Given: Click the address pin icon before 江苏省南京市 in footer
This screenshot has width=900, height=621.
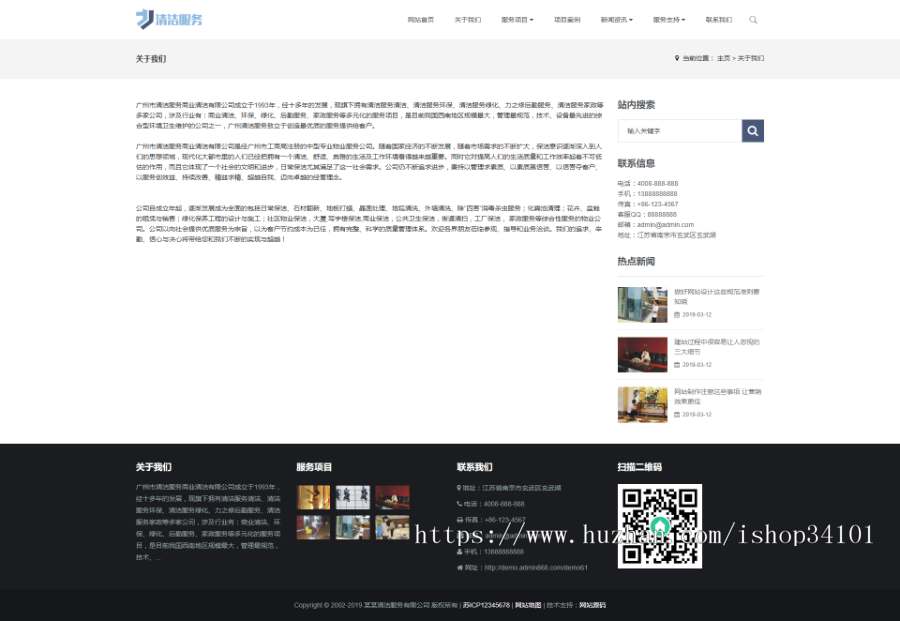Looking at the screenshot, I should click(458, 488).
